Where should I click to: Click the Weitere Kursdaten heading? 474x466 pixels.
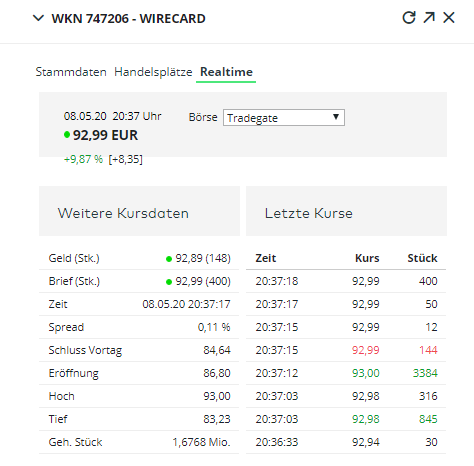pos(123,213)
